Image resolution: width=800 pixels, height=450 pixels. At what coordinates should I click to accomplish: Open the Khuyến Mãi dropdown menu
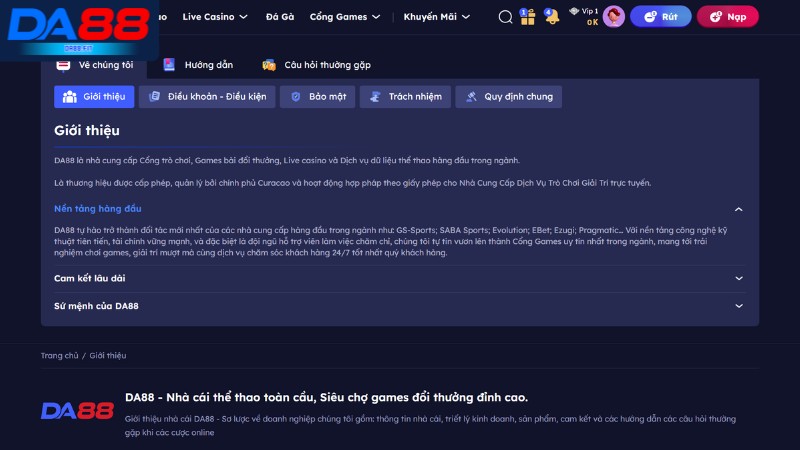click(437, 17)
